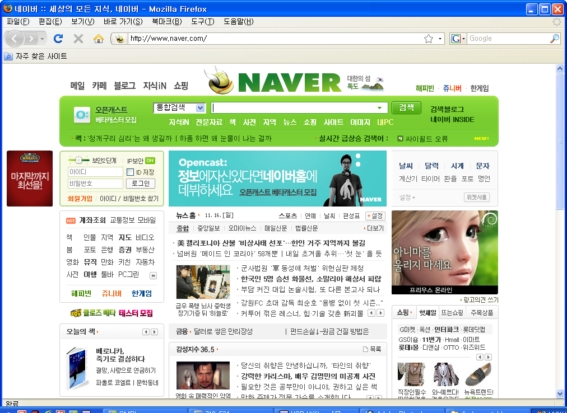Click the 더보기 link in news sources
Image resolution: width=567 pixels, height=413 pixels.
374,228
